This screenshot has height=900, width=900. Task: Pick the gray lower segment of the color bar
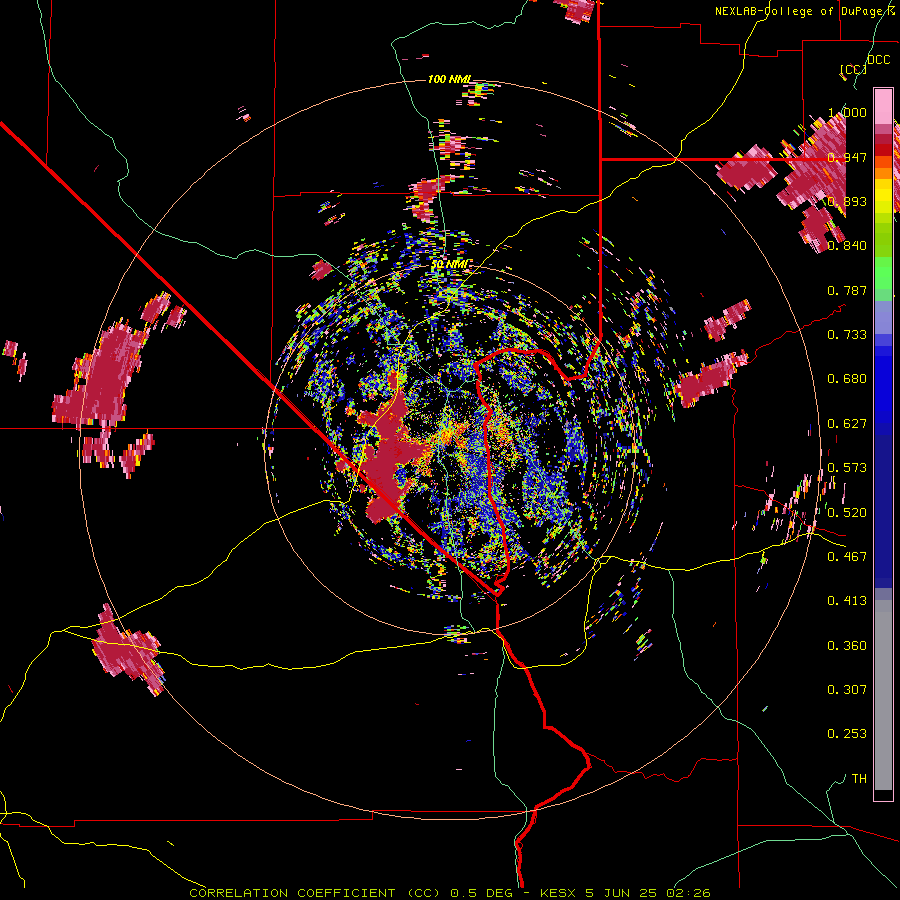(x=883, y=695)
